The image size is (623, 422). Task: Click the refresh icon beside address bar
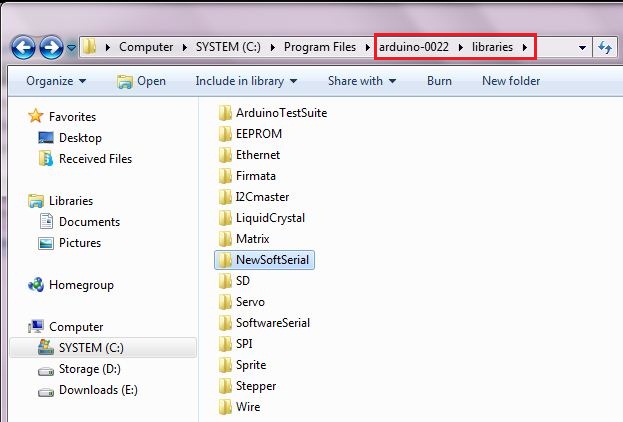click(605, 47)
